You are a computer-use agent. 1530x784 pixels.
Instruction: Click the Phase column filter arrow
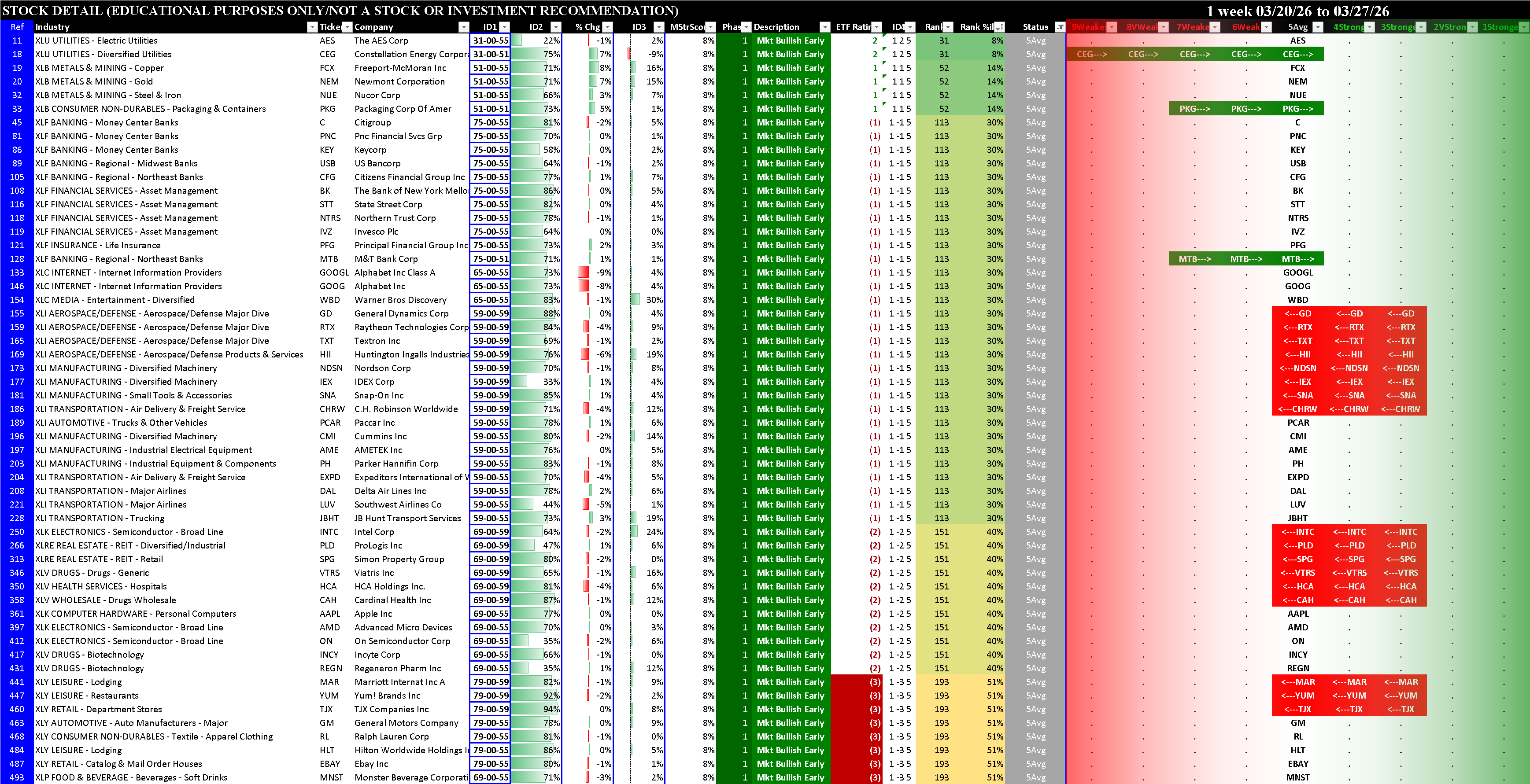coord(746,27)
